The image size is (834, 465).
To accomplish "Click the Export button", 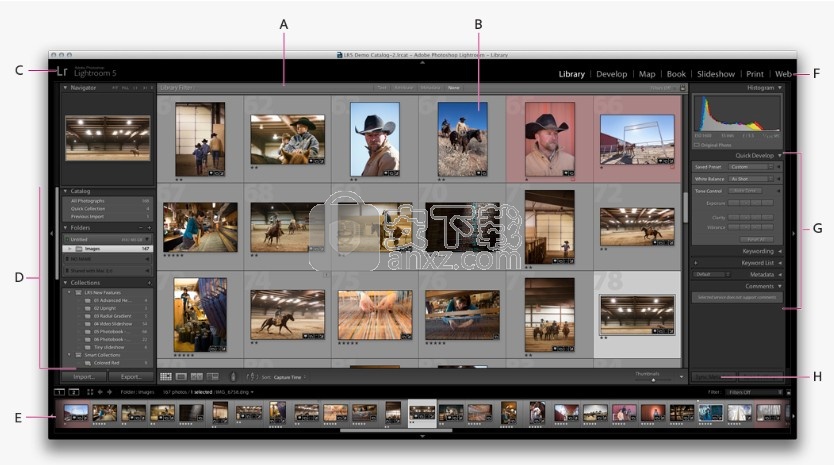I will tap(131, 377).
